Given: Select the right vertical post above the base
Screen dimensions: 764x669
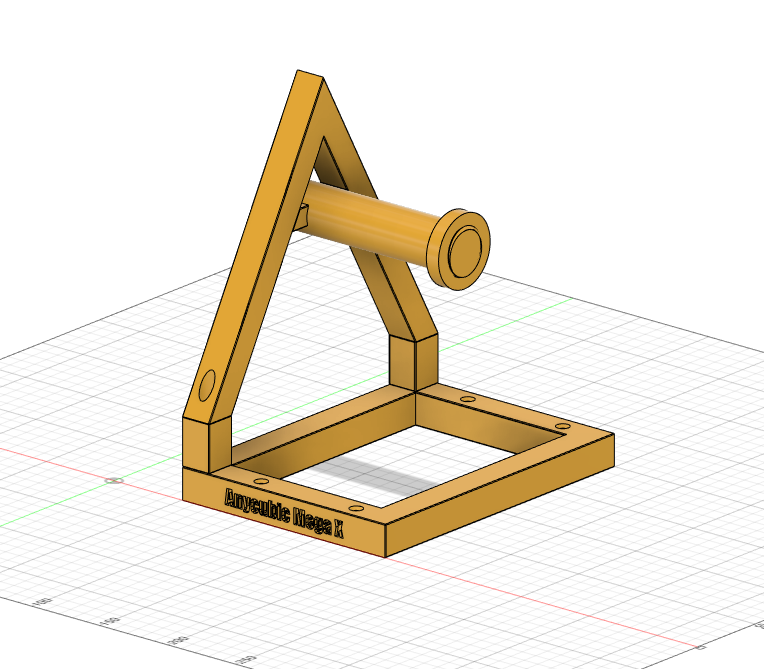Looking at the screenshot, I should coord(413,361).
